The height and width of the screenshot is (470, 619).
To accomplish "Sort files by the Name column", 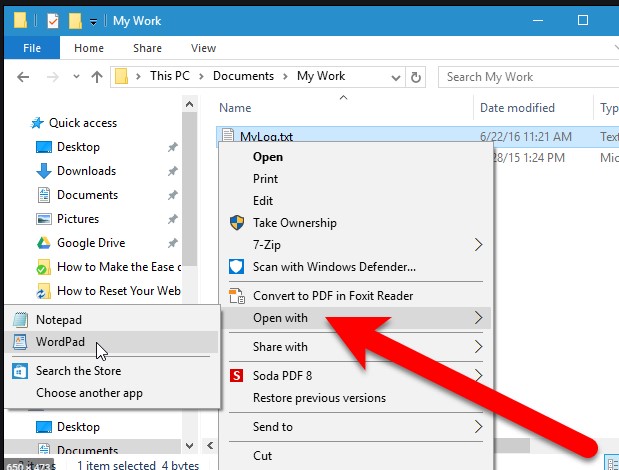I will pos(235,108).
